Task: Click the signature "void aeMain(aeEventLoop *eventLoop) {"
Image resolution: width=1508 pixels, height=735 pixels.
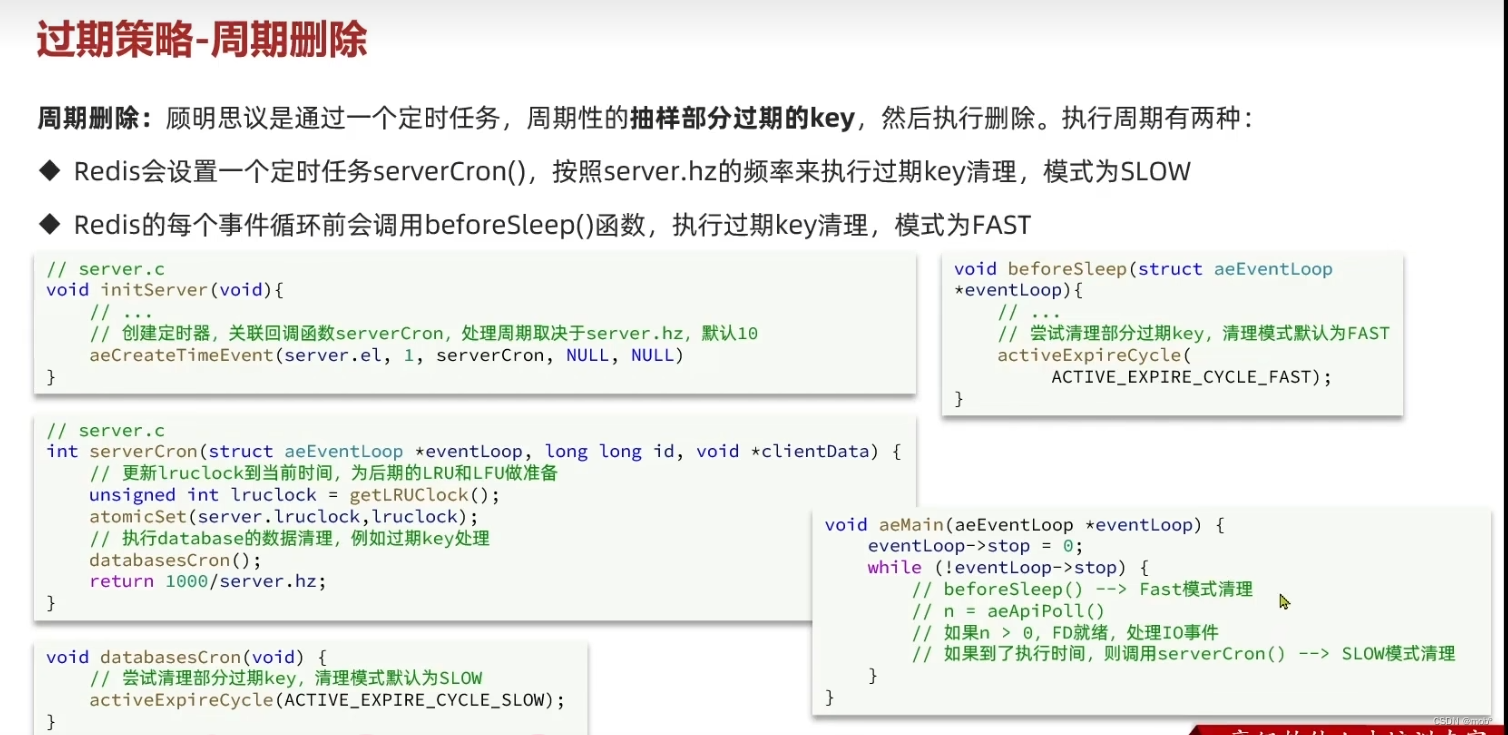Action: click(1025, 525)
